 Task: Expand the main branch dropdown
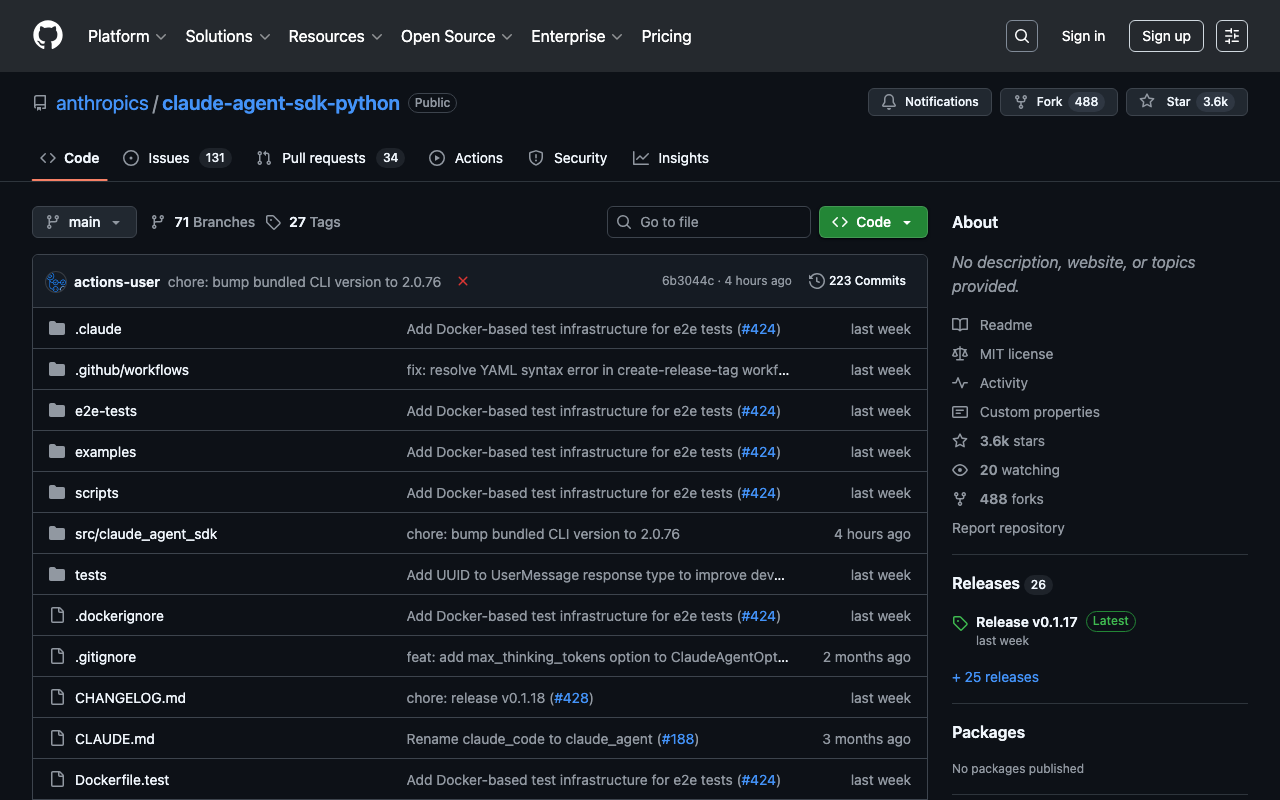click(x=84, y=222)
